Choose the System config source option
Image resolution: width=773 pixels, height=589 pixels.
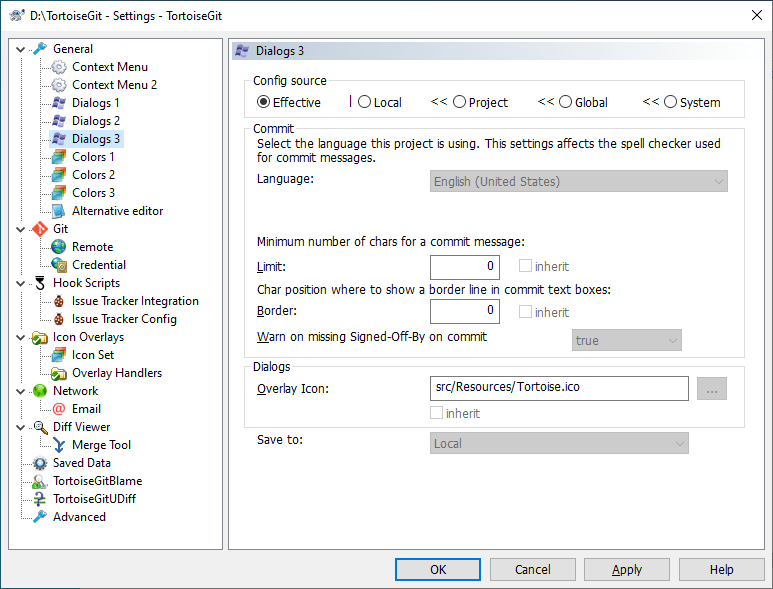[x=671, y=102]
